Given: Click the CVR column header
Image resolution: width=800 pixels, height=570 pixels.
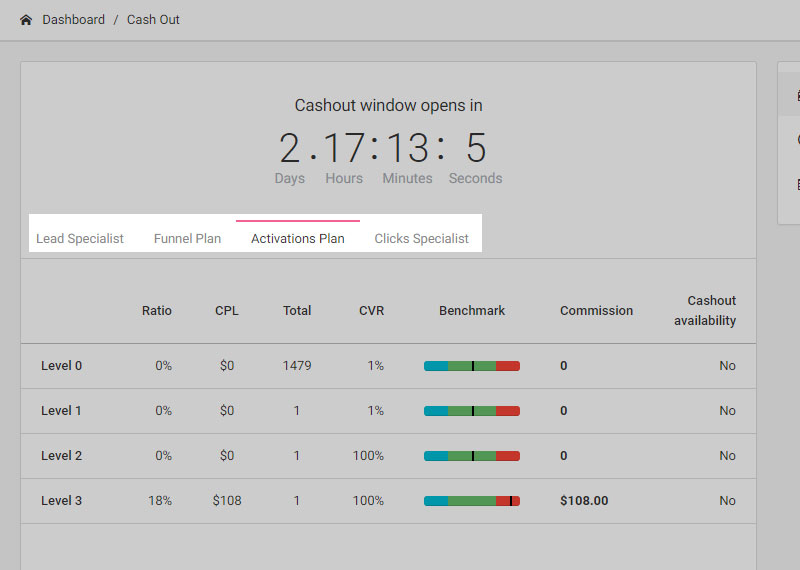Looking at the screenshot, I should (371, 311).
